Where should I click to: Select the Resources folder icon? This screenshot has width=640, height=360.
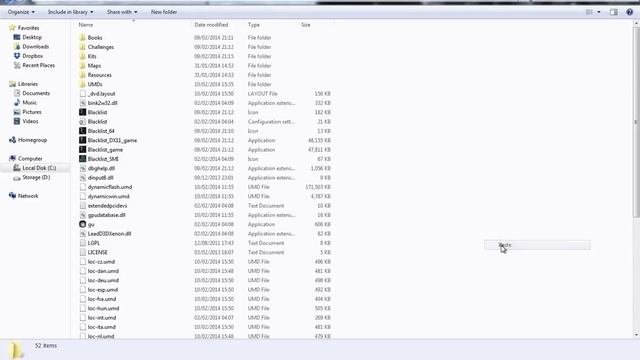click(x=82, y=75)
